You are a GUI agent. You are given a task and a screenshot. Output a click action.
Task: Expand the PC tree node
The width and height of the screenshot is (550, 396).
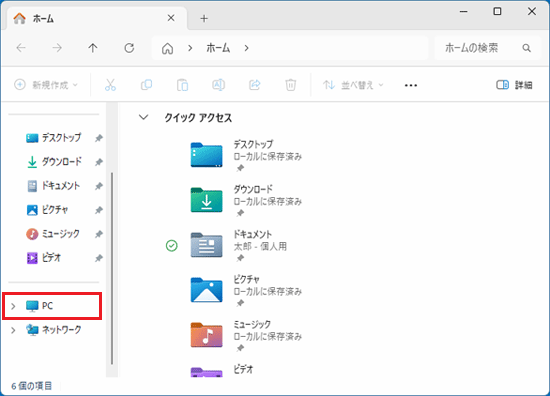coord(13,306)
